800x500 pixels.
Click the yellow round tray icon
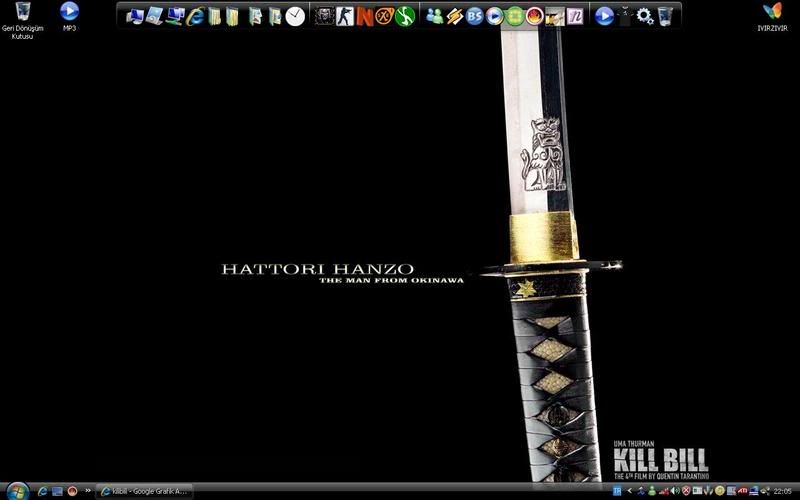pos(719,491)
